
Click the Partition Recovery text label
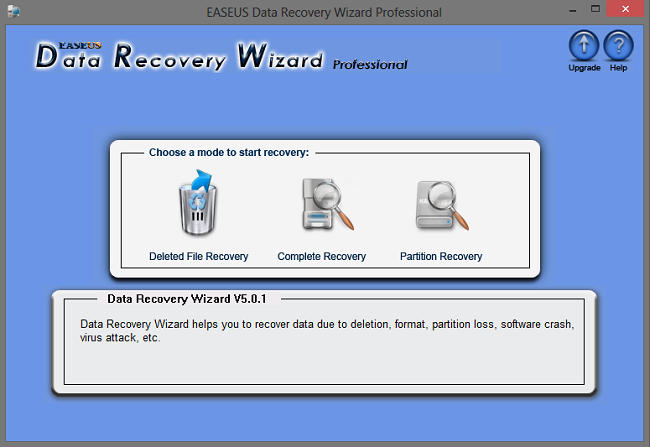click(x=441, y=256)
